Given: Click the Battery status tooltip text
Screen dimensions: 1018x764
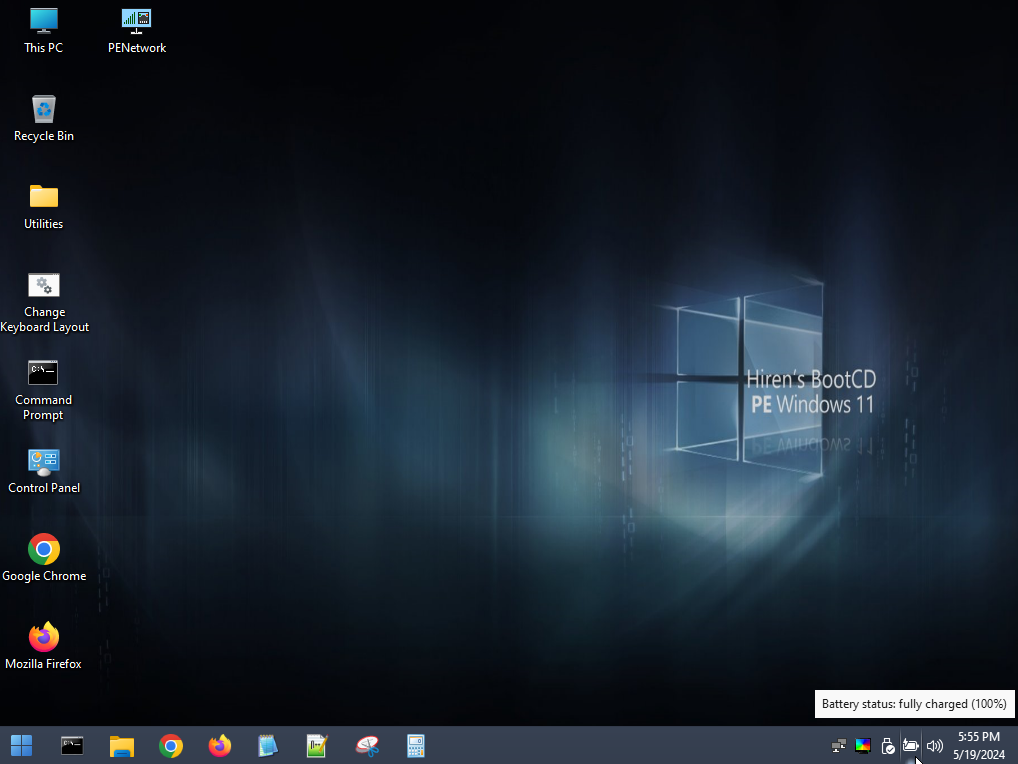Looking at the screenshot, I should point(914,704).
